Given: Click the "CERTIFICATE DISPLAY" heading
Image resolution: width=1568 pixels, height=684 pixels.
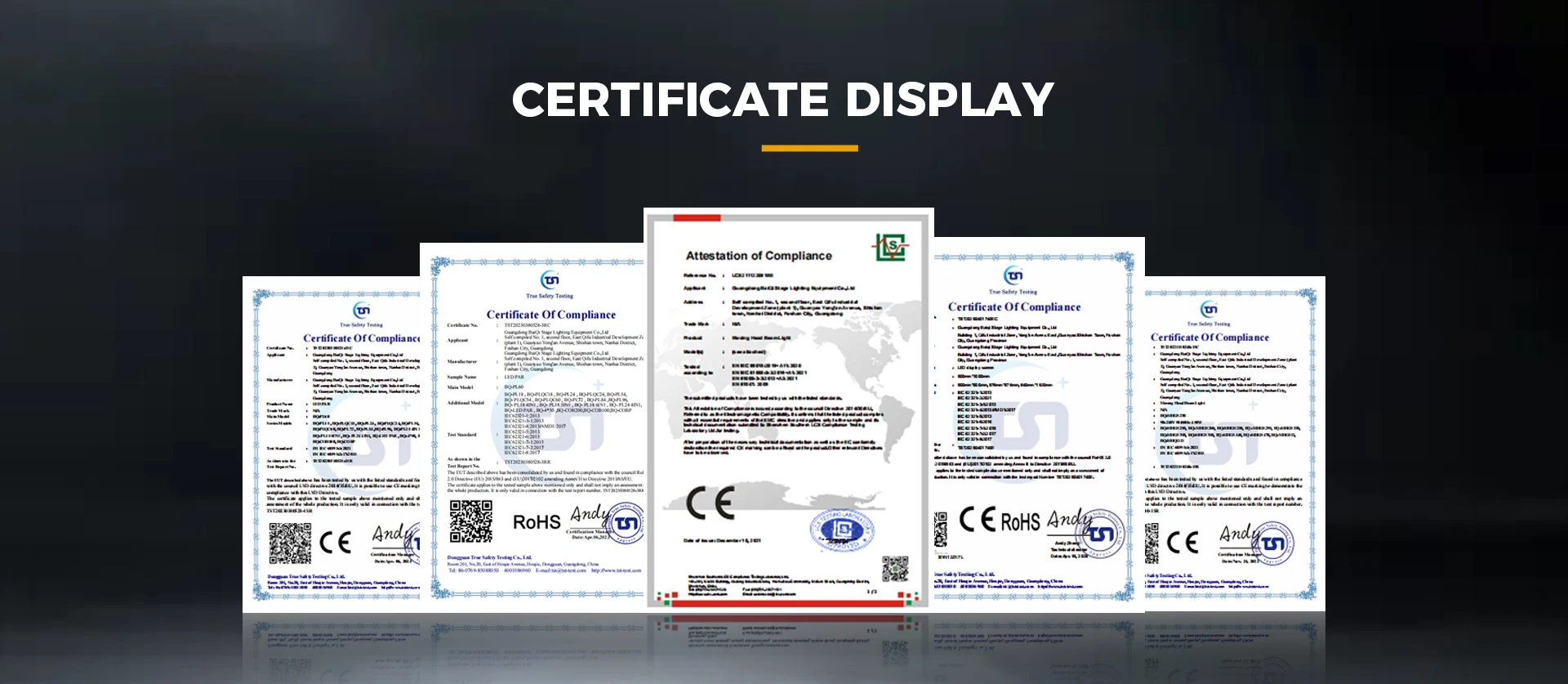Looking at the screenshot, I should (783, 100).
